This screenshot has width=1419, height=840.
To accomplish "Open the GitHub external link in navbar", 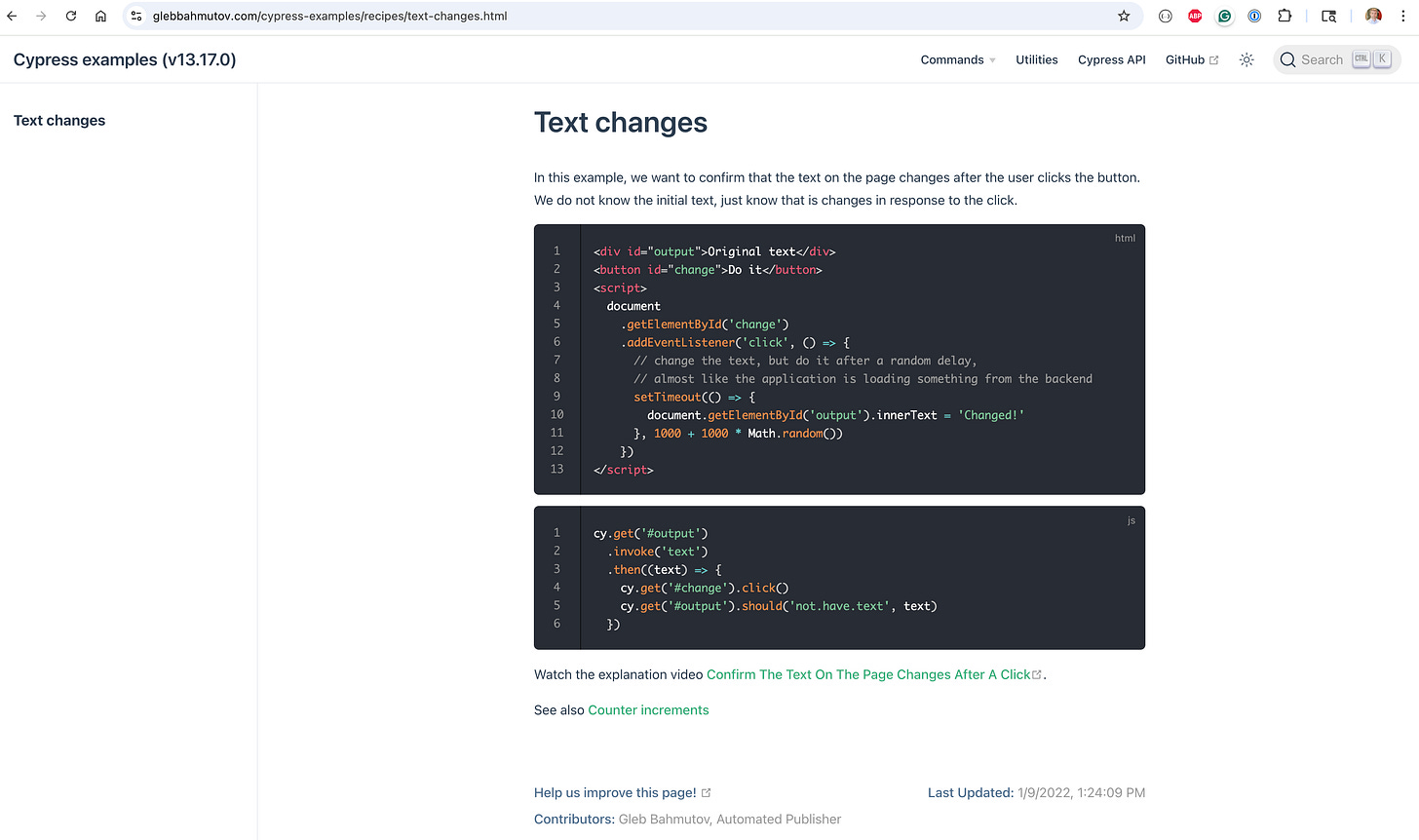I will point(1191,59).
